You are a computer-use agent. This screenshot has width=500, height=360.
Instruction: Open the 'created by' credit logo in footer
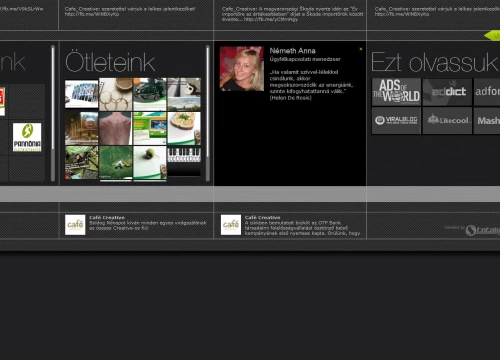click(482, 230)
